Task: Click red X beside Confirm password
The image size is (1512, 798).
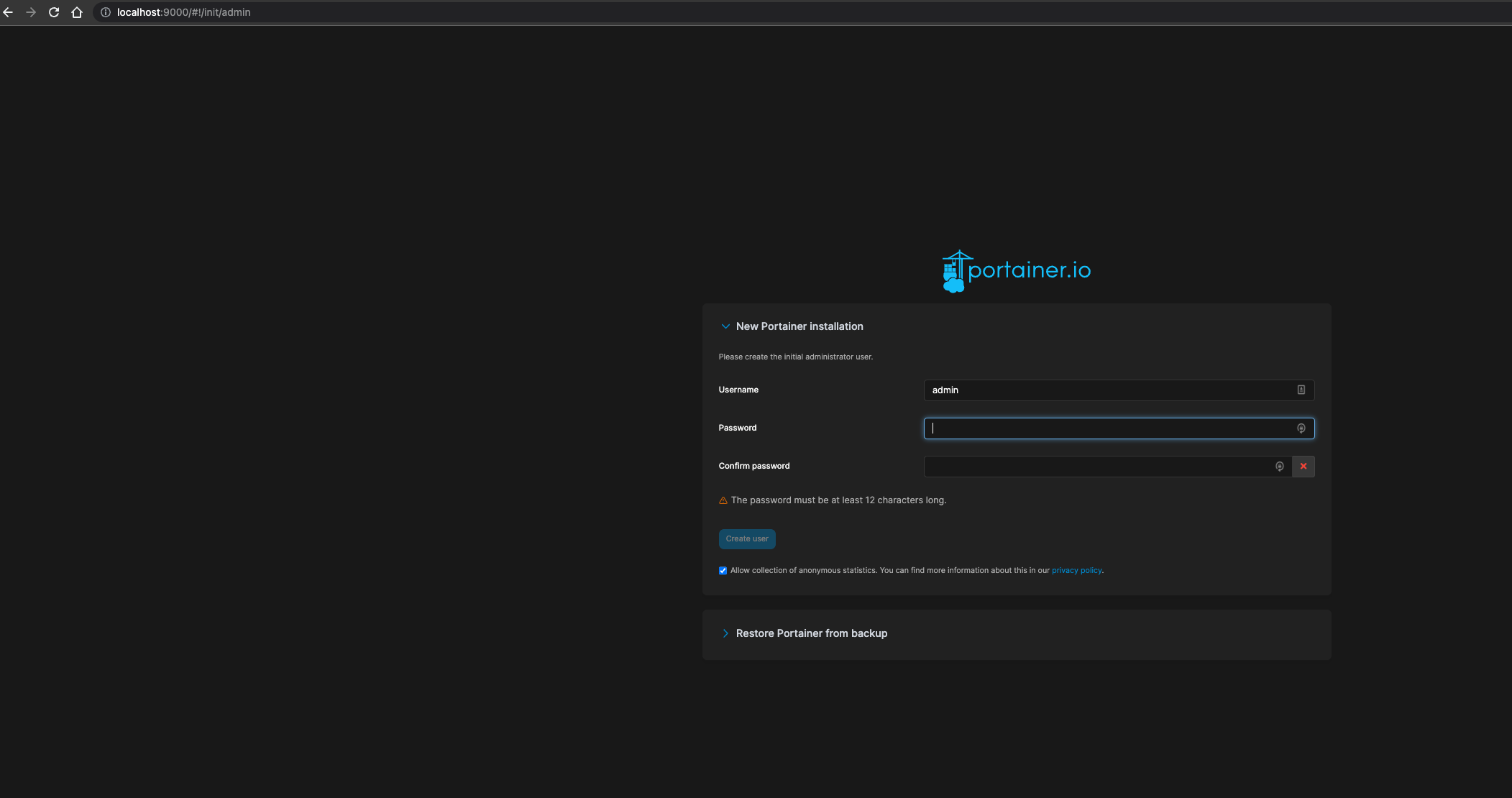Action: 1303,467
